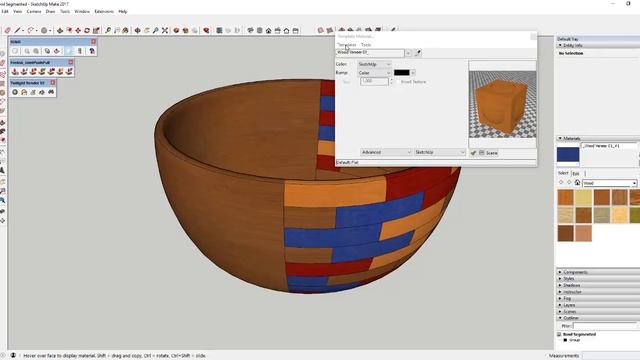This screenshot has width=640, height=360.
Task: Click the green checkmark apply icon
Action: click(x=473, y=153)
